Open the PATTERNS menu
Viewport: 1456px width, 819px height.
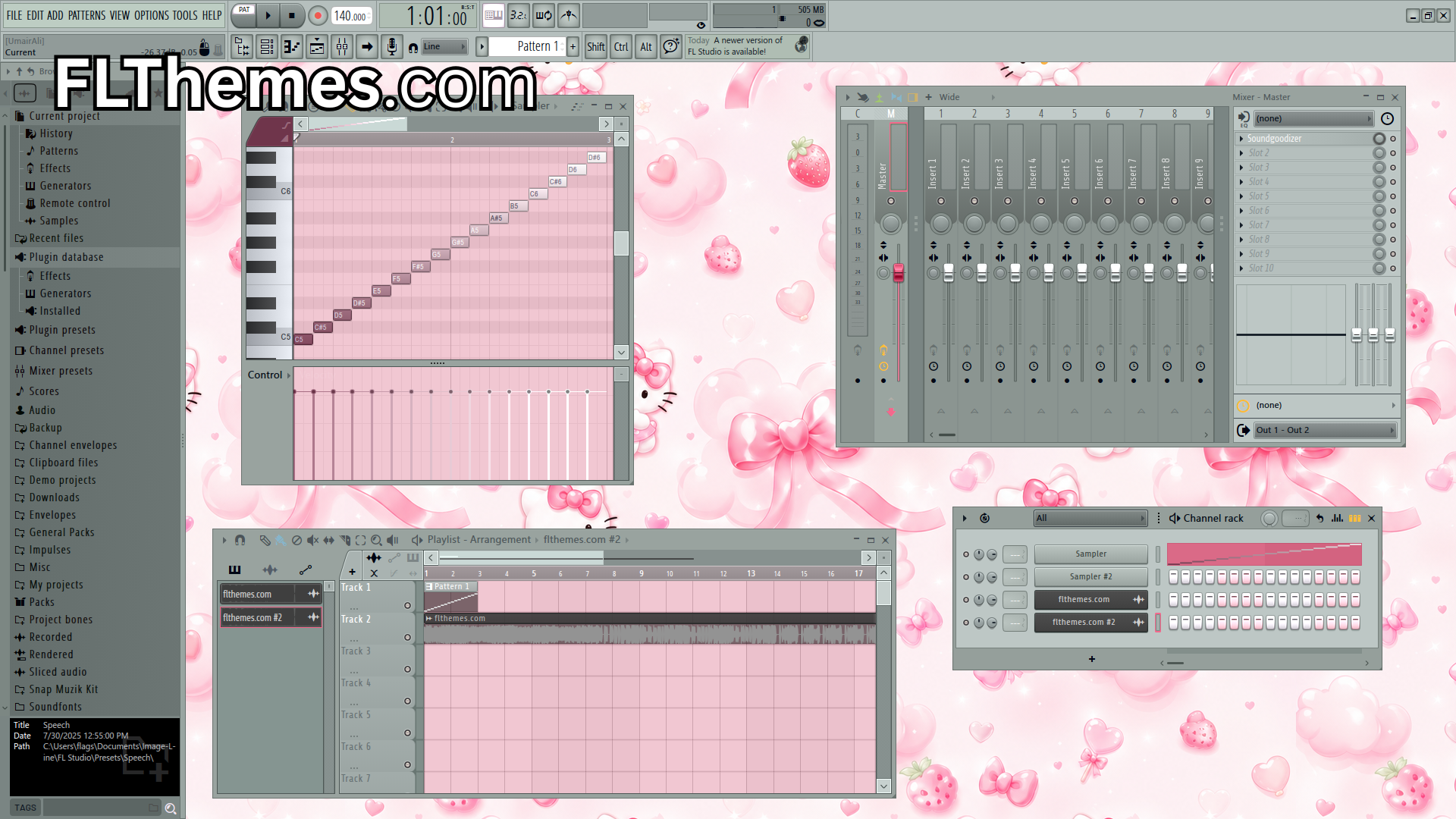coord(86,15)
